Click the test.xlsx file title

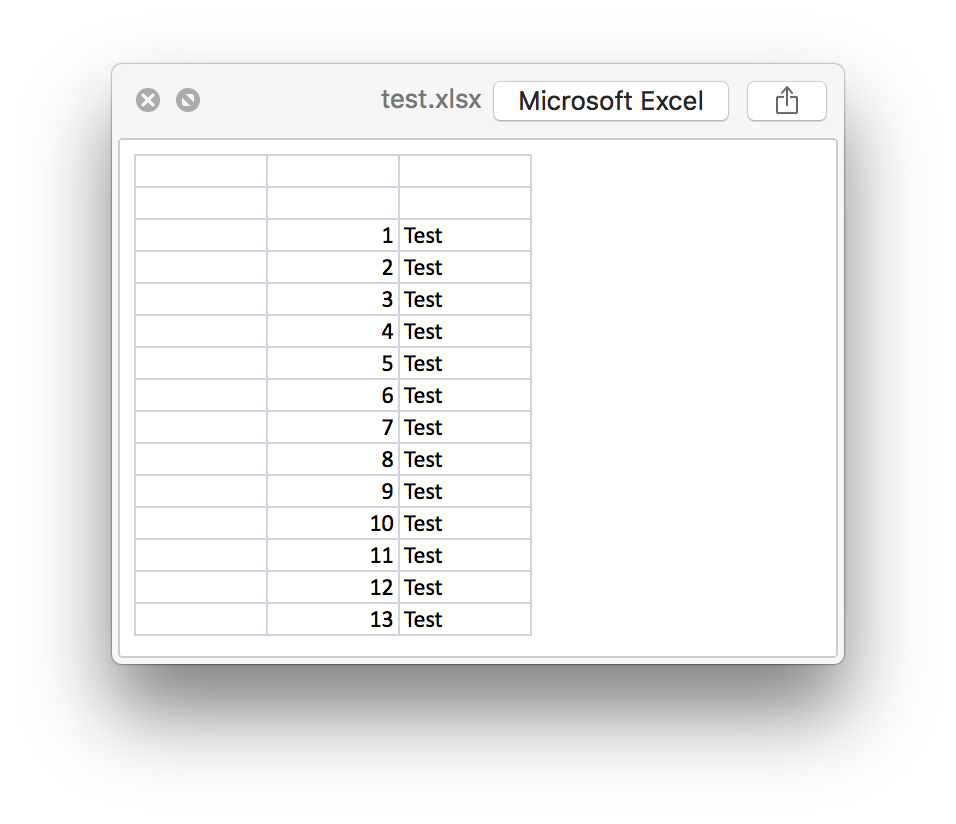pos(431,99)
